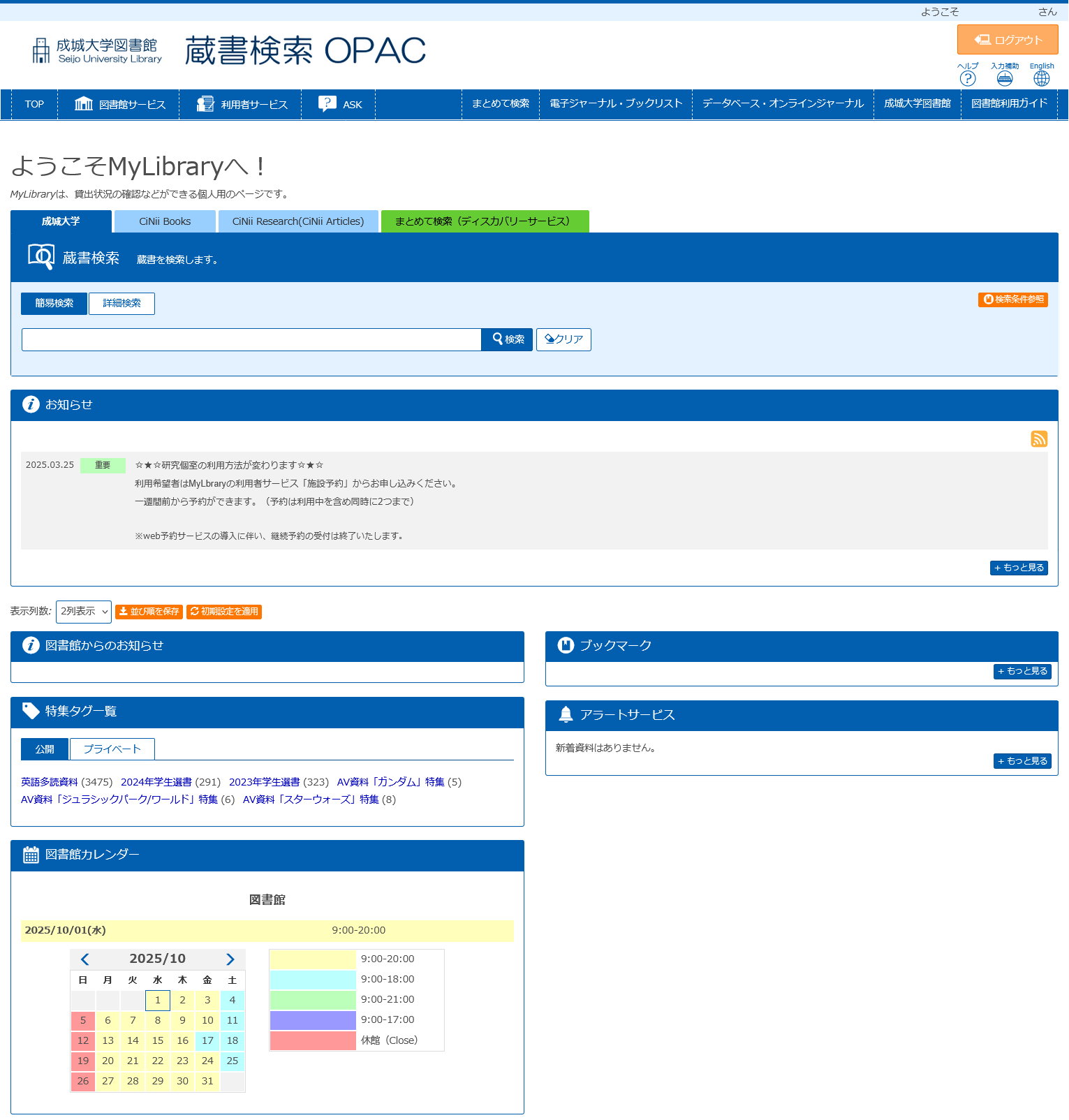Expand the 利用者サービス menu
This screenshot has width=1069, height=1120.
coord(242,105)
